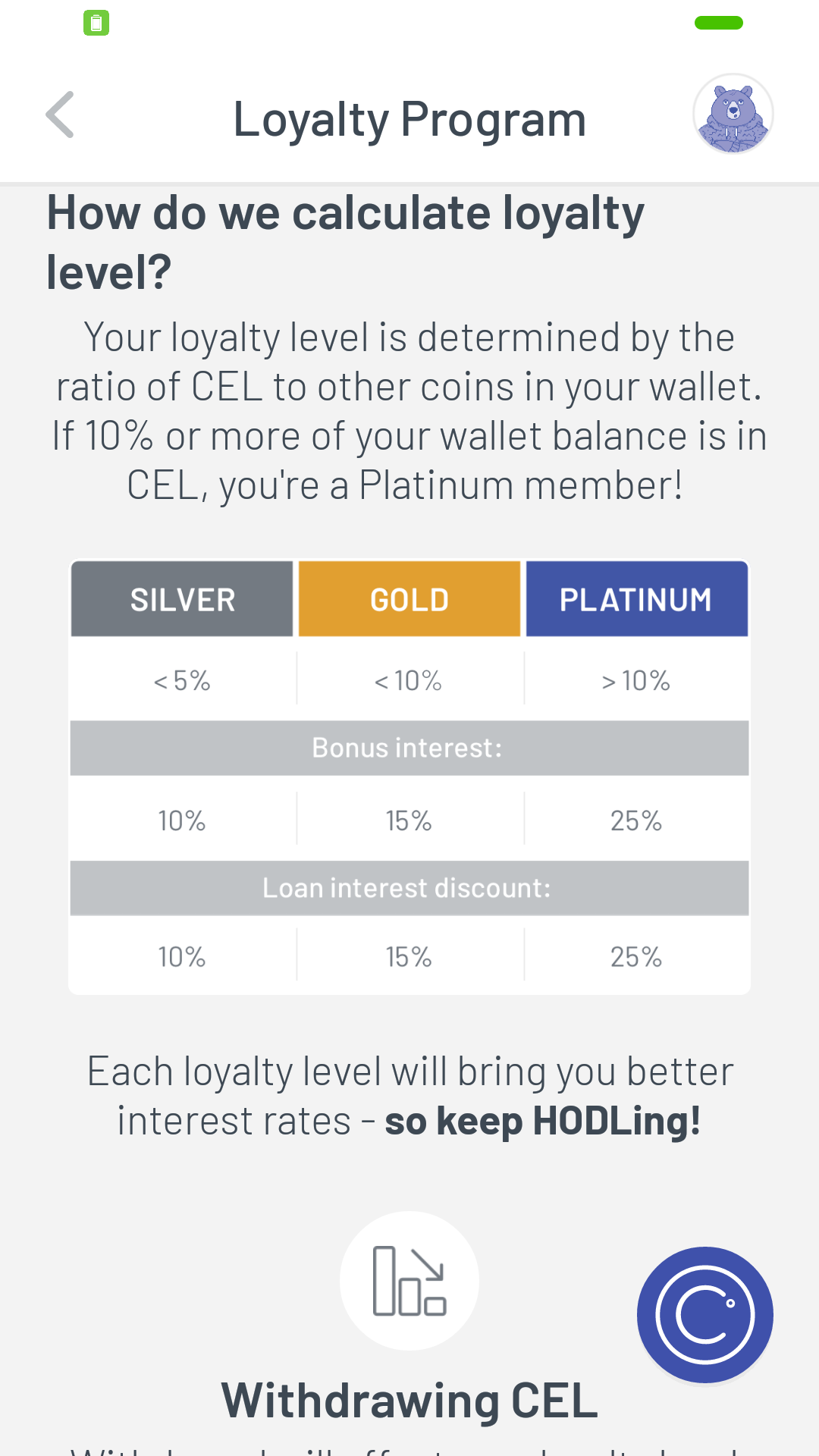Tap the Celsius floating action button
Viewport: 819px width, 1456px height.
[705, 1315]
